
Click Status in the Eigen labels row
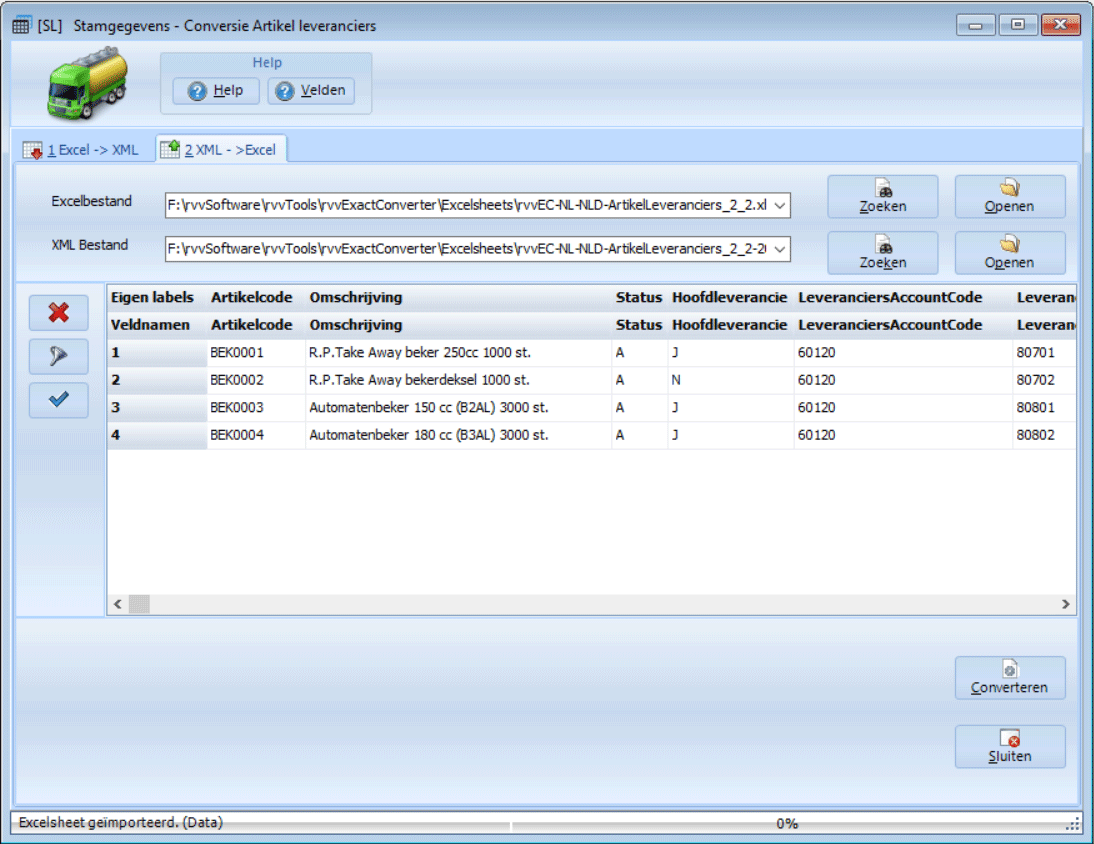639,298
